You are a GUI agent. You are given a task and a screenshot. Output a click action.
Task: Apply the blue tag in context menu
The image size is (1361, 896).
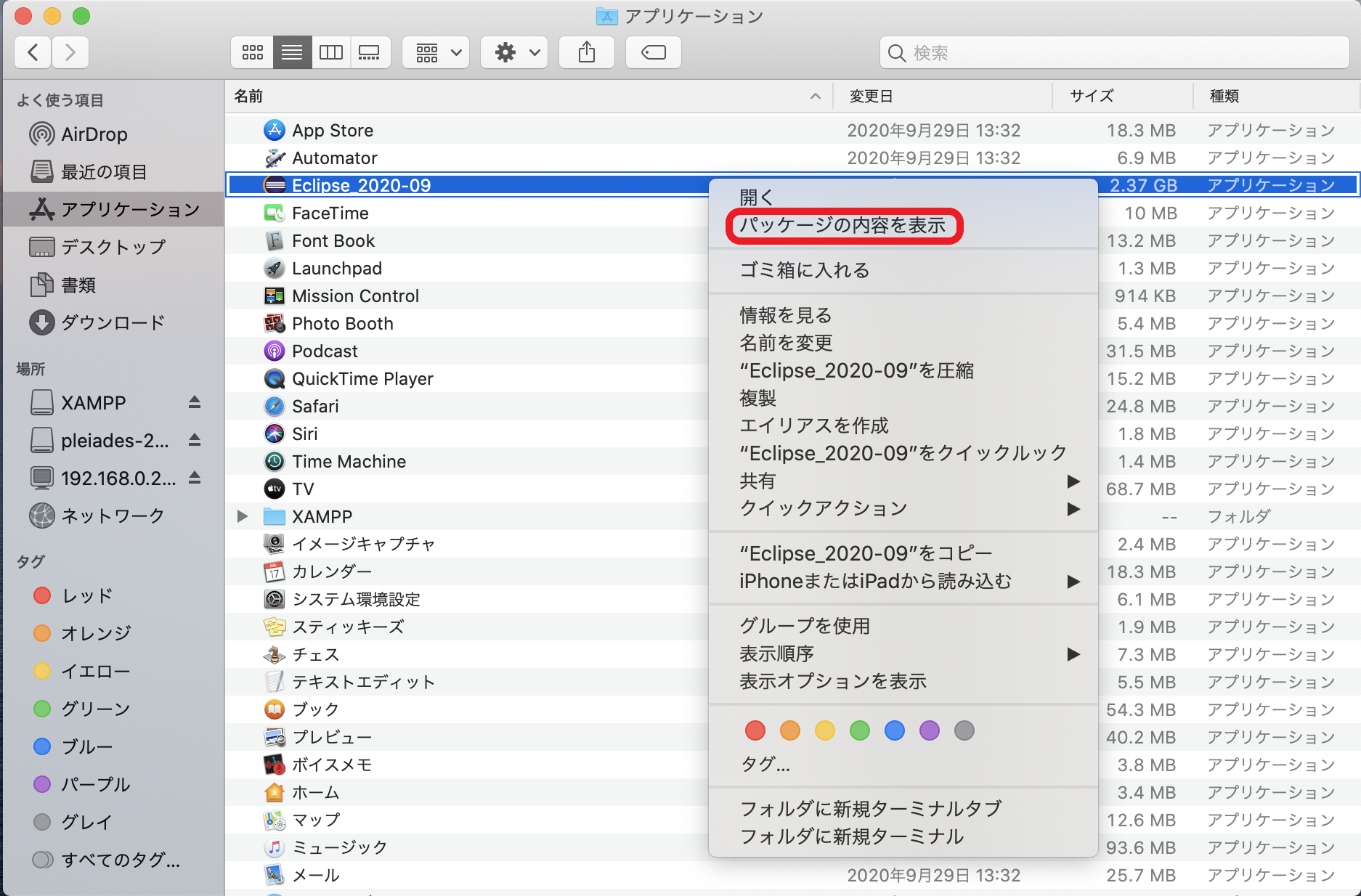[895, 730]
